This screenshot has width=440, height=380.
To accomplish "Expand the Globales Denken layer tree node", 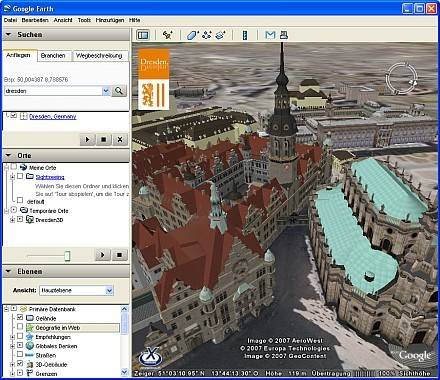I will [12, 346].
